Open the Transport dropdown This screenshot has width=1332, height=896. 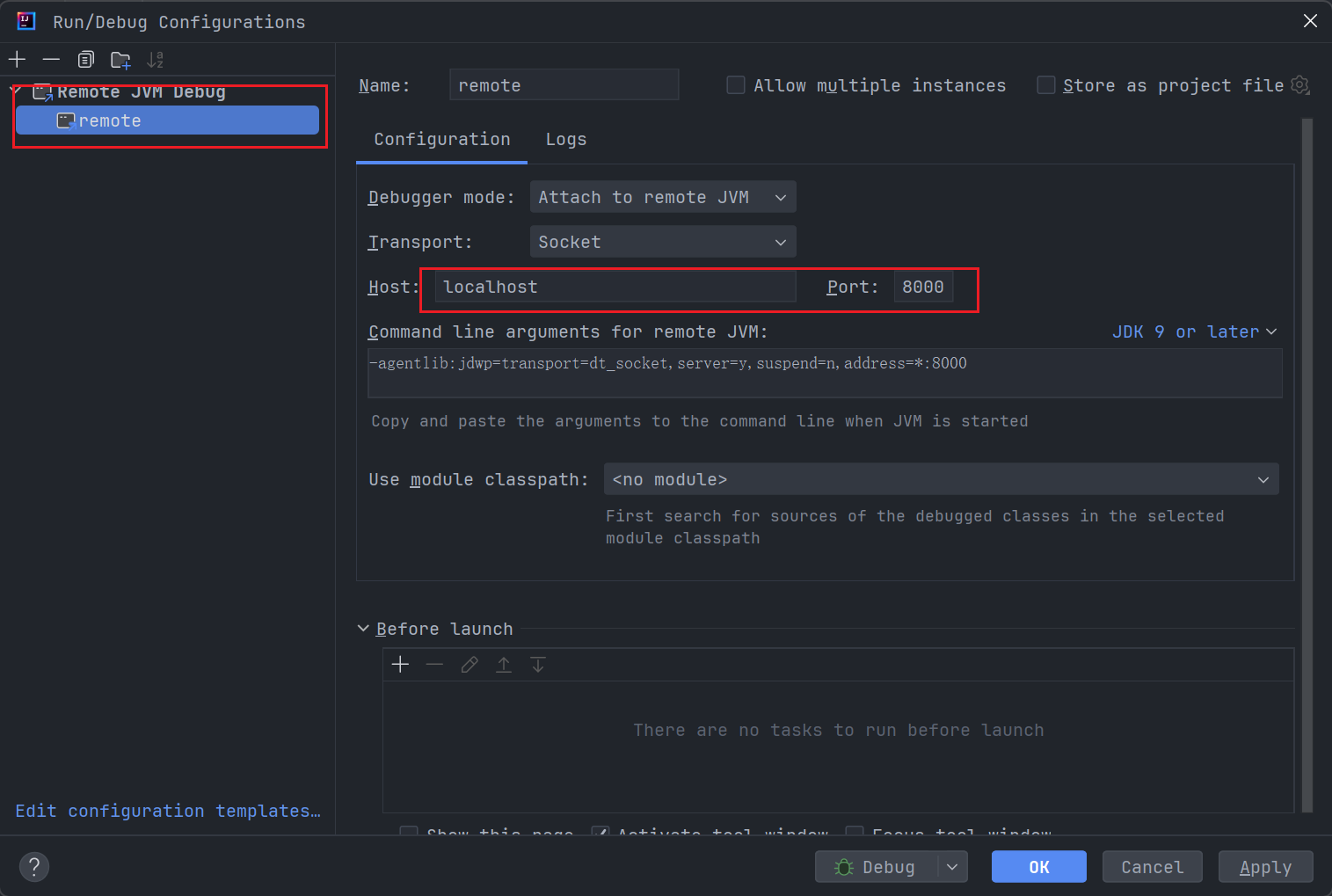tap(662, 241)
